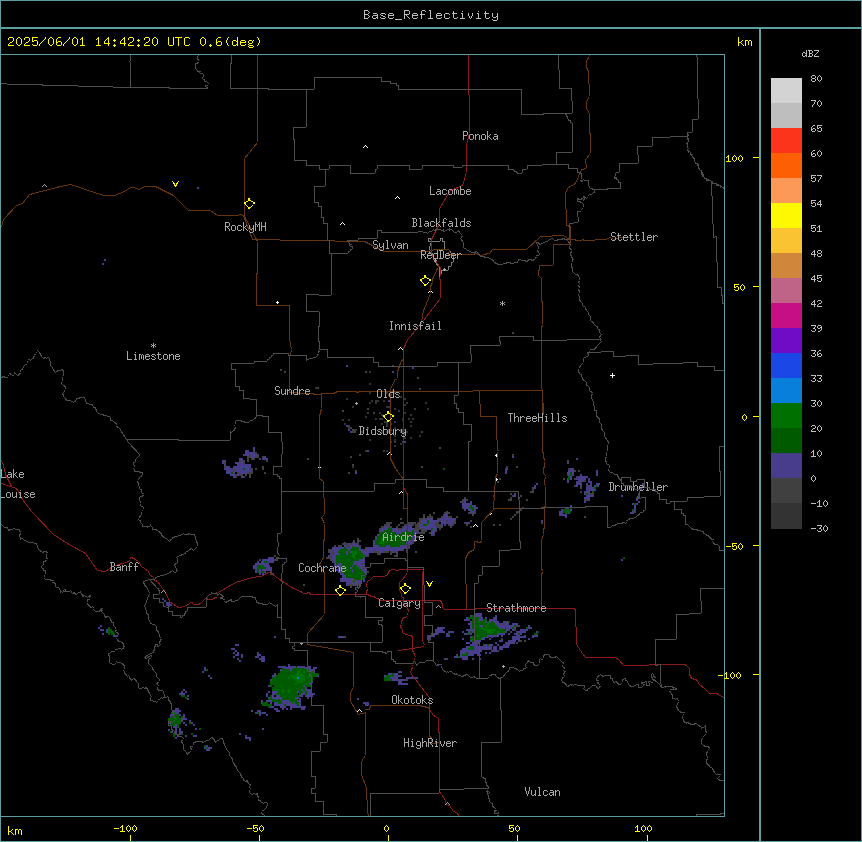Pick the light blue 33-30 dBZ swatch
The width and height of the screenshot is (862, 842).
click(786, 390)
